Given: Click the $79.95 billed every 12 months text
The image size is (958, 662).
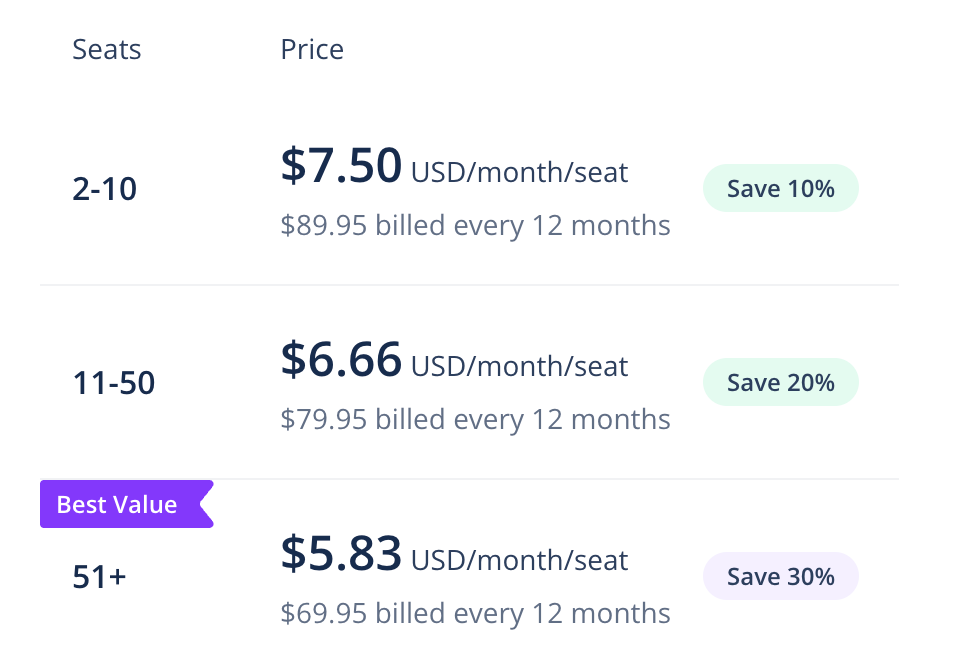Looking at the screenshot, I should tap(475, 419).
